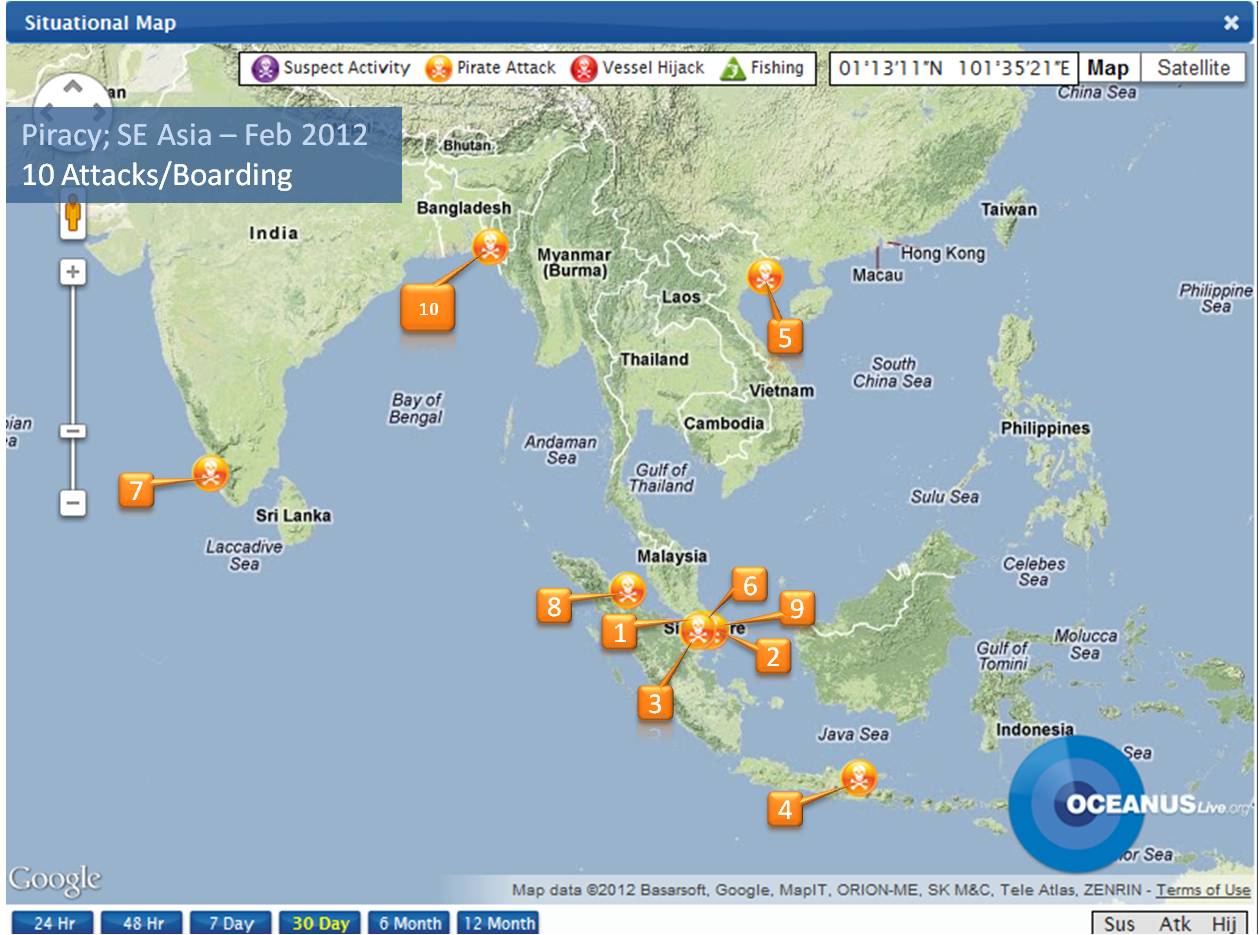Click the South China Sea label
Image resolution: width=1259 pixels, height=935 pixels.
[x=892, y=372]
